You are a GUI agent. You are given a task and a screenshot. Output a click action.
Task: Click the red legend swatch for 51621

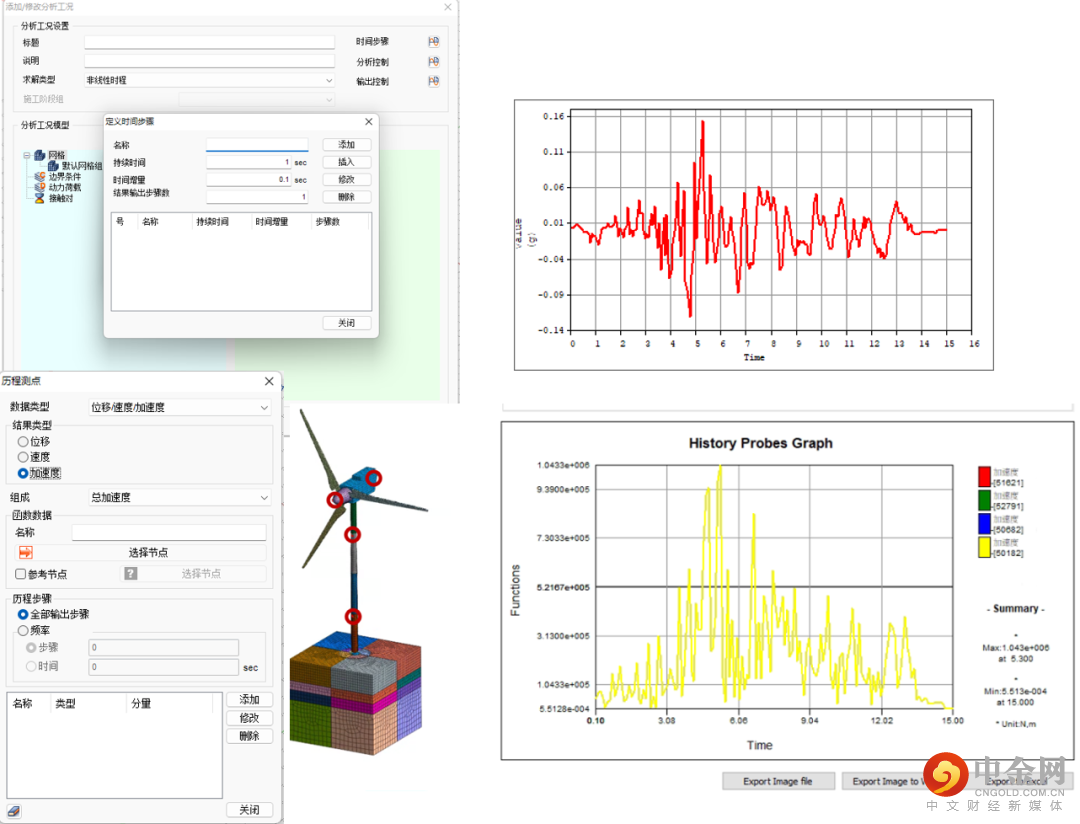click(x=984, y=476)
